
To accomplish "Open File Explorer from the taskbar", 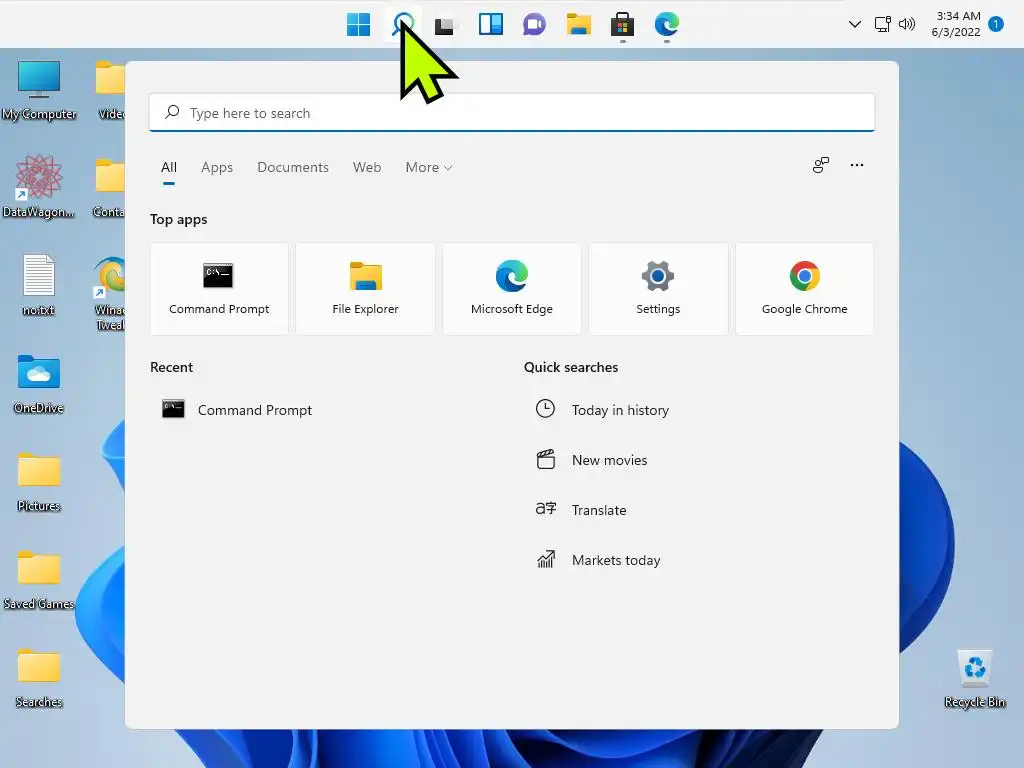I will coord(579,25).
